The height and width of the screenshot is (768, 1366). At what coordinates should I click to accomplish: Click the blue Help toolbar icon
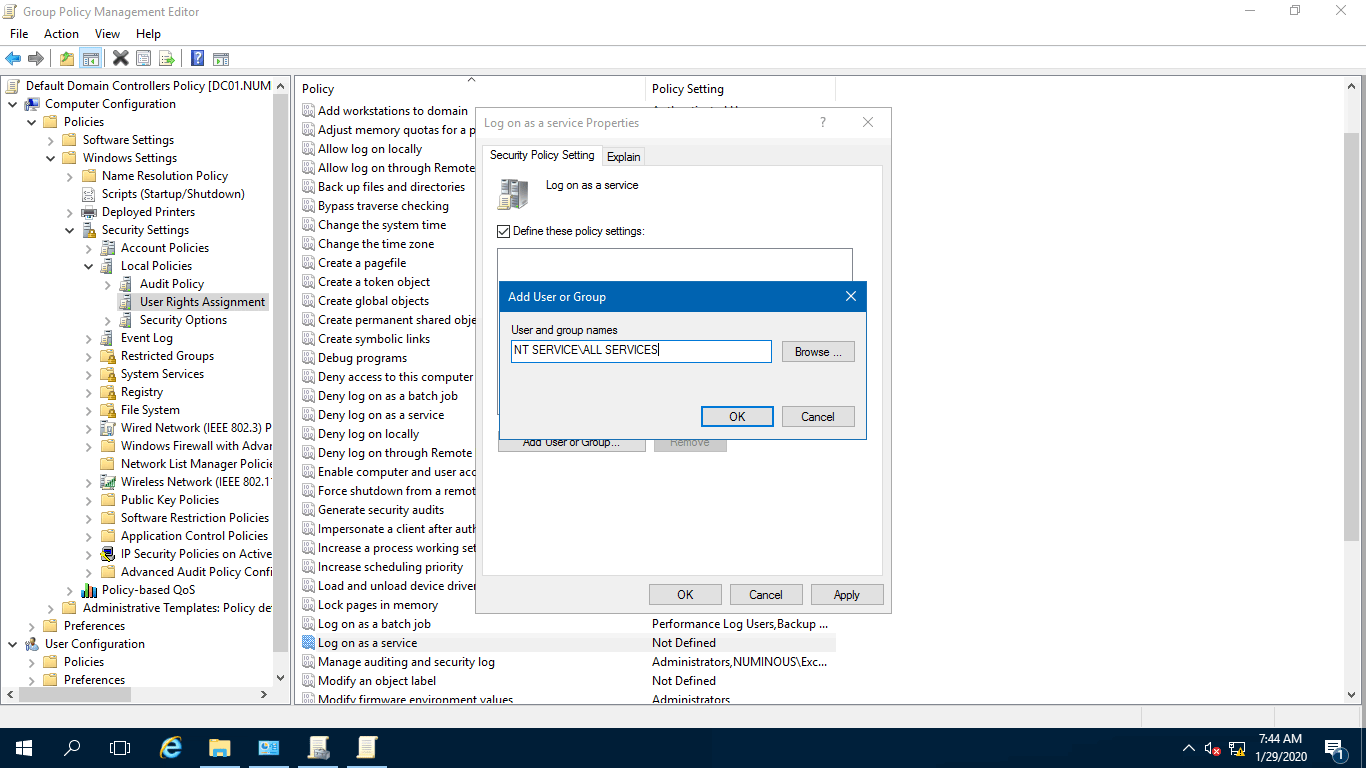[x=197, y=59]
